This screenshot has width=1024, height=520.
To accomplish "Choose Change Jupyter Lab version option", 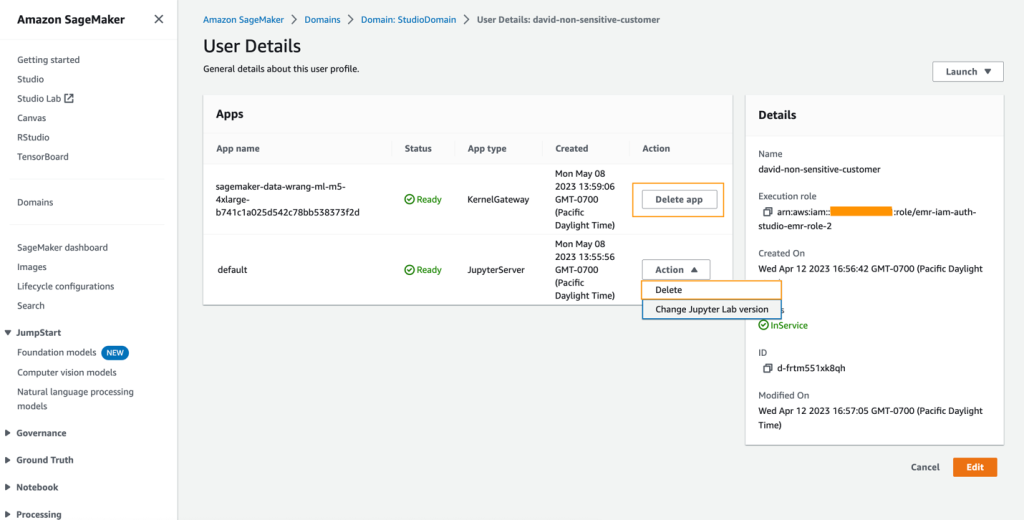I will (x=711, y=310).
